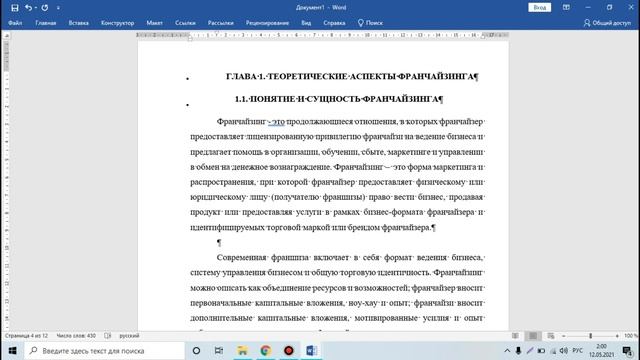Viewport: 640px width, 360px height.
Task: Open the Справка tab
Action: click(x=334, y=23)
